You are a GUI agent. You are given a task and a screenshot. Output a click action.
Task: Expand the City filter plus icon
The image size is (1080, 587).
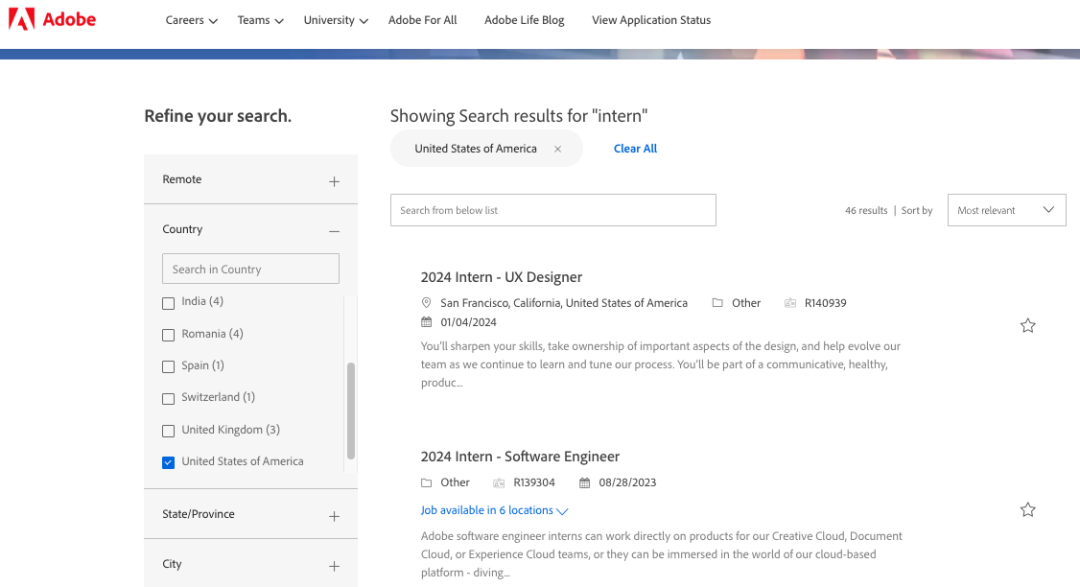click(x=334, y=566)
